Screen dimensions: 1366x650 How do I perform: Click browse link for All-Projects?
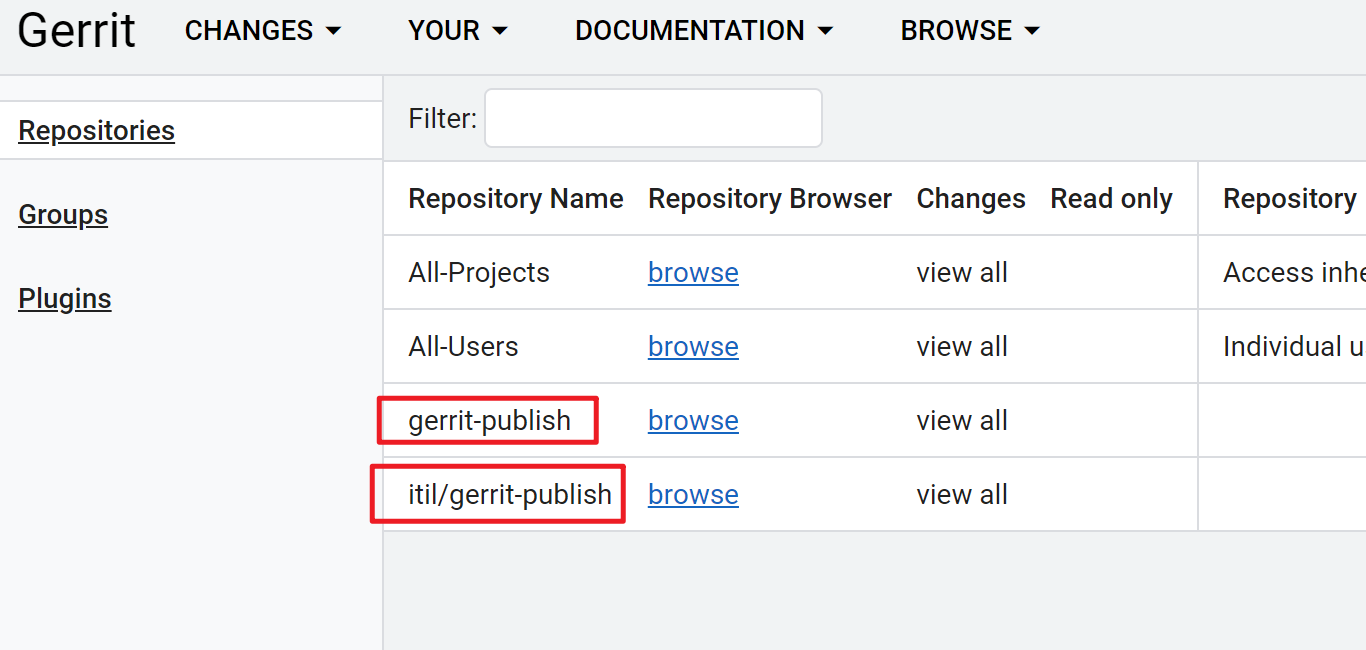tap(693, 273)
